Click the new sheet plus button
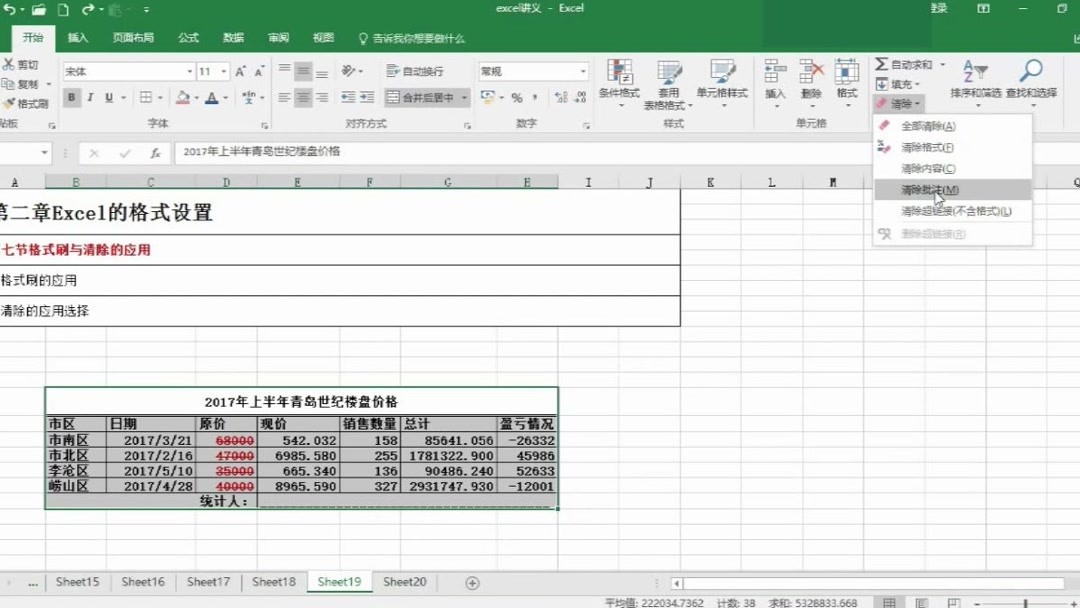Image resolution: width=1080 pixels, height=608 pixels. tap(470, 581)
